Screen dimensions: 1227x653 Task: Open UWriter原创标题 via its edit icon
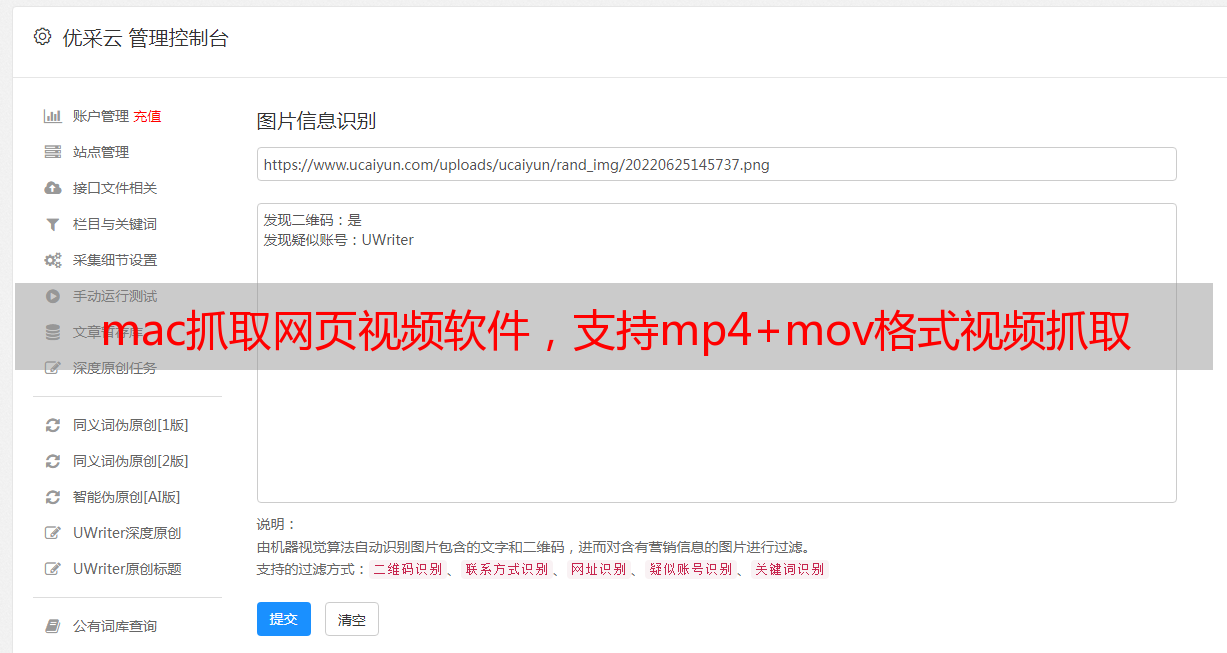[x=53, y=569]
